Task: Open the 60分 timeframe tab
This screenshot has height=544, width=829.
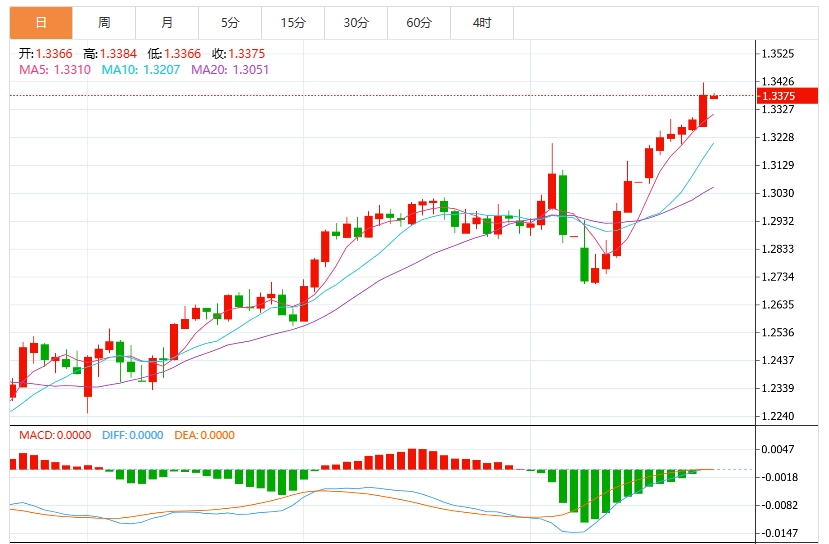Action: click(x=419, y=23)
